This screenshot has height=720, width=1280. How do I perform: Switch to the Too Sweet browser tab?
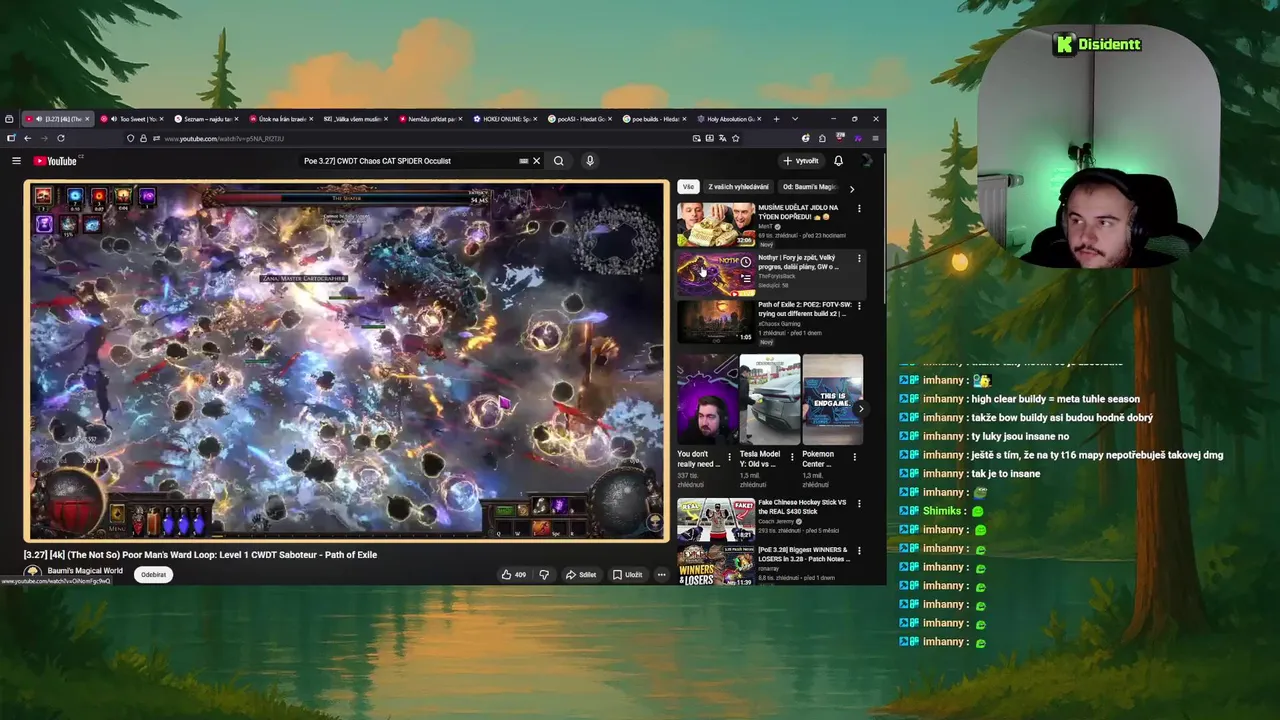132,119
